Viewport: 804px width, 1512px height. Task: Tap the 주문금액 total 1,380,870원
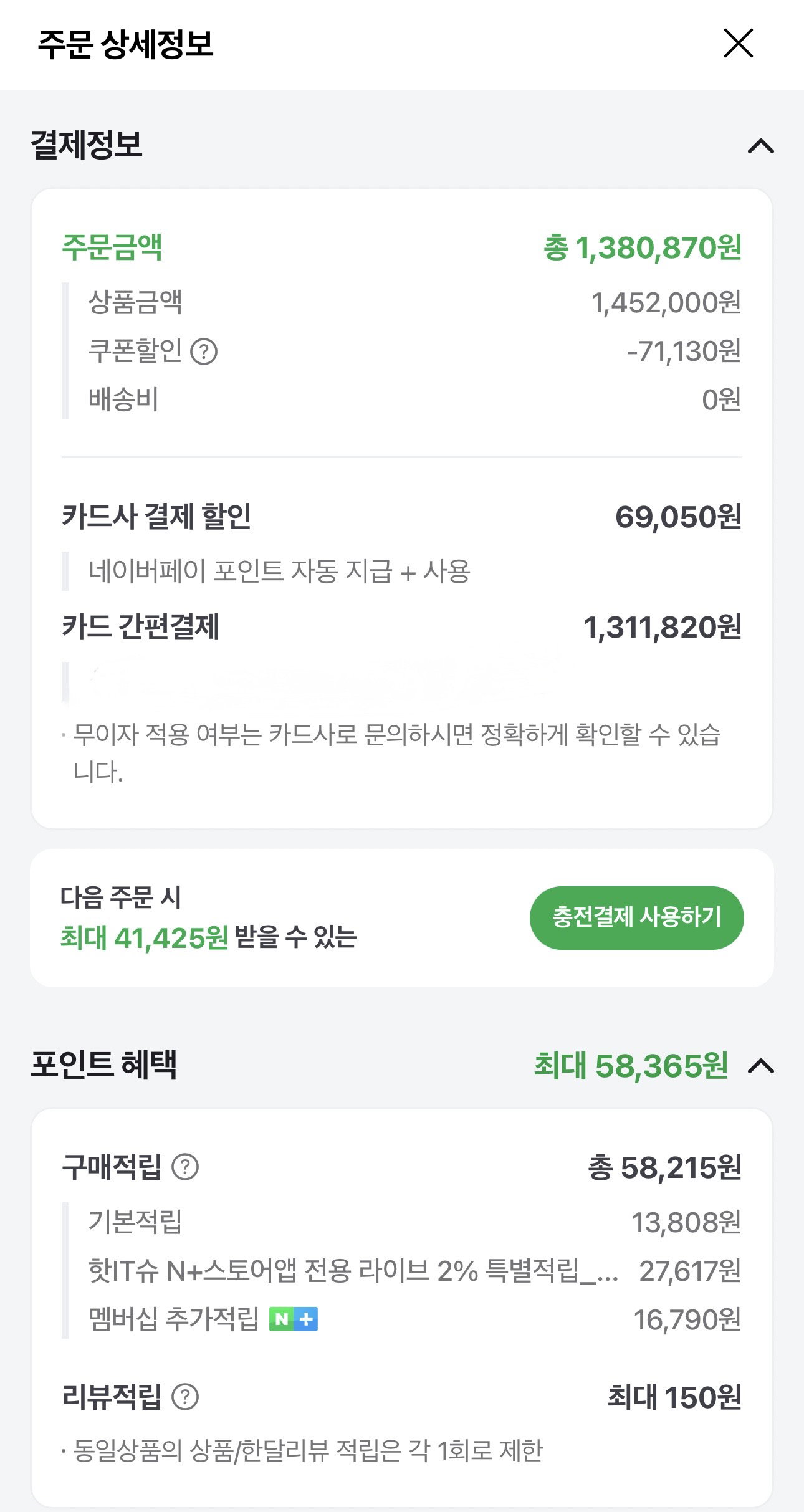pyautogui.click(x=643, y=247)
